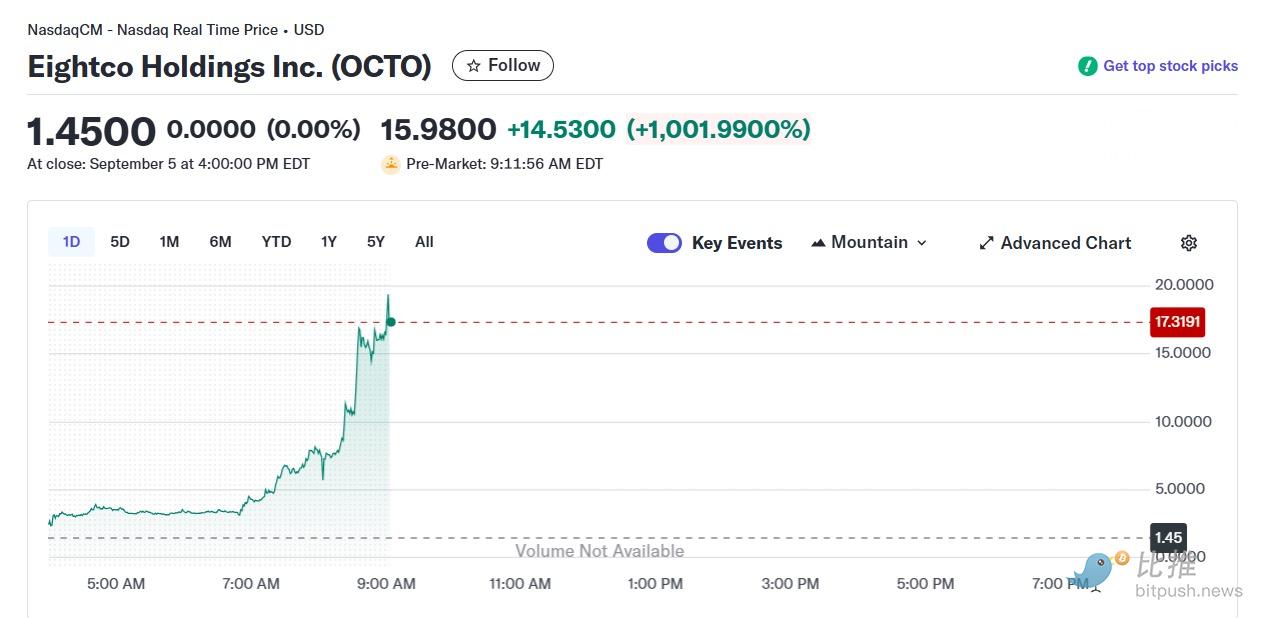
Task: Toggle the Key Events switch
Action: [664, 243]
